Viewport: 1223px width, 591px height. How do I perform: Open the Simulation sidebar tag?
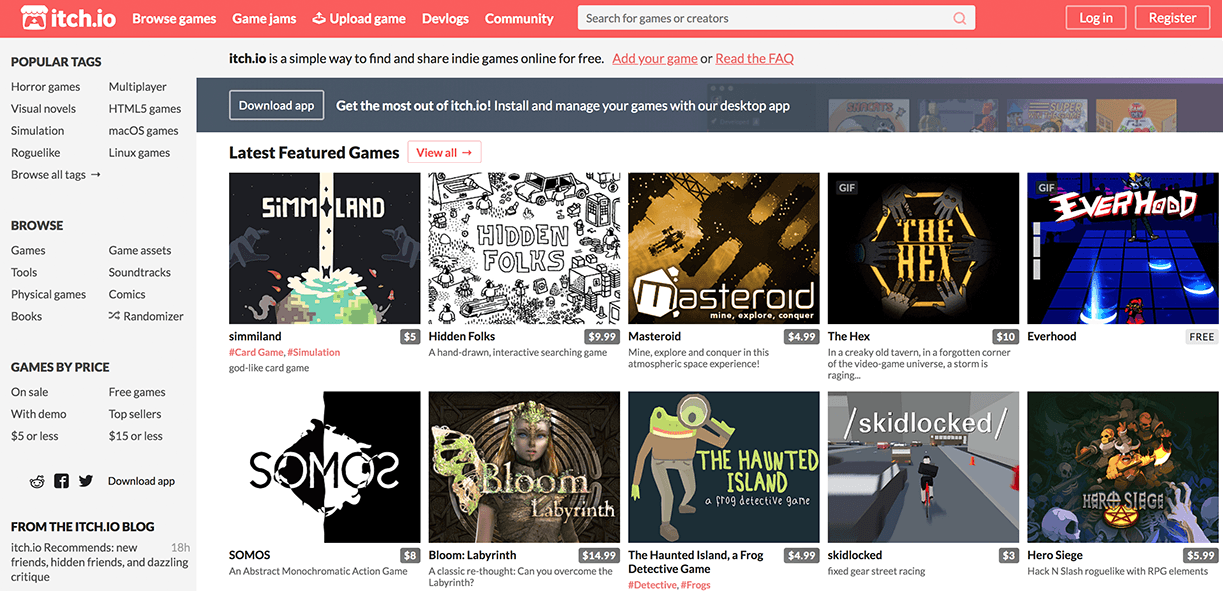coord(37,131)
